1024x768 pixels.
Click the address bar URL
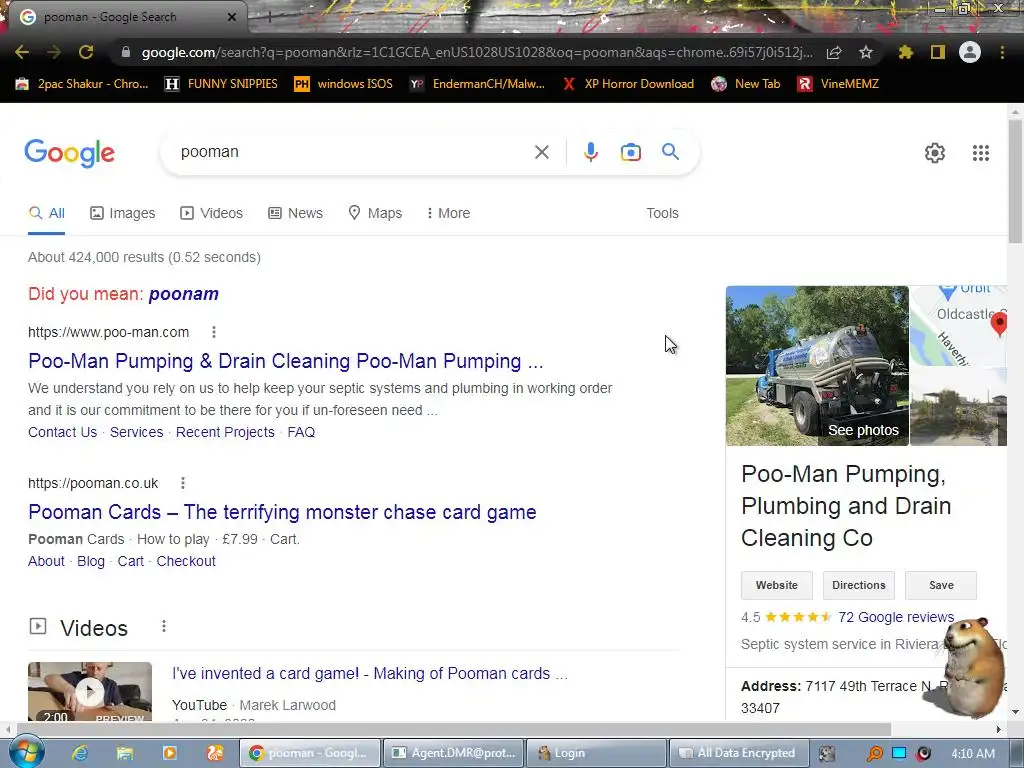click(x=477, y=52)
